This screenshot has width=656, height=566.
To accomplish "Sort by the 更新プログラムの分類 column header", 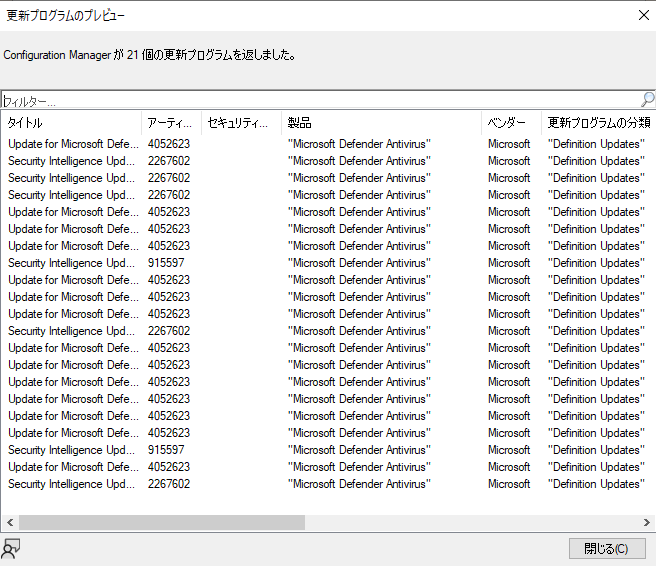I will tap(599, 123).
